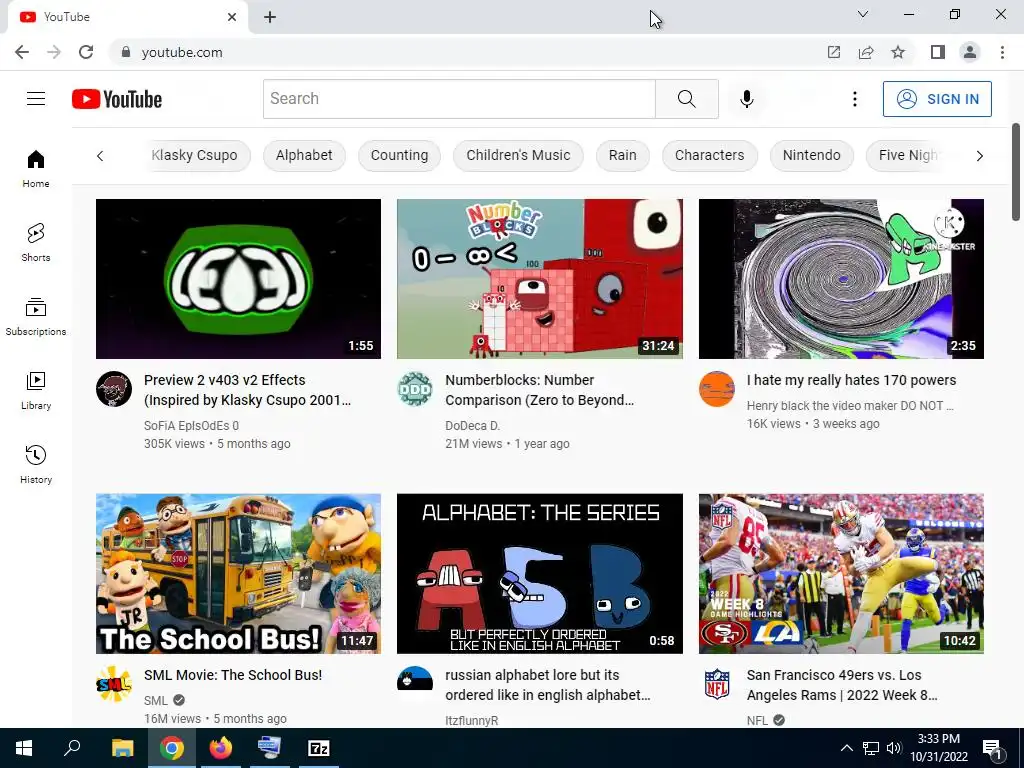The height and width of the screenshot is (768, 1024).
Task: Open Library in the sidebar
Action: [36, 391]
